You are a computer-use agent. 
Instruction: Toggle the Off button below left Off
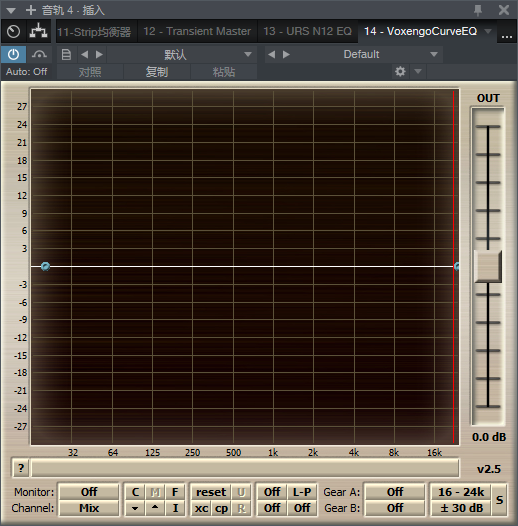(272, 508)
